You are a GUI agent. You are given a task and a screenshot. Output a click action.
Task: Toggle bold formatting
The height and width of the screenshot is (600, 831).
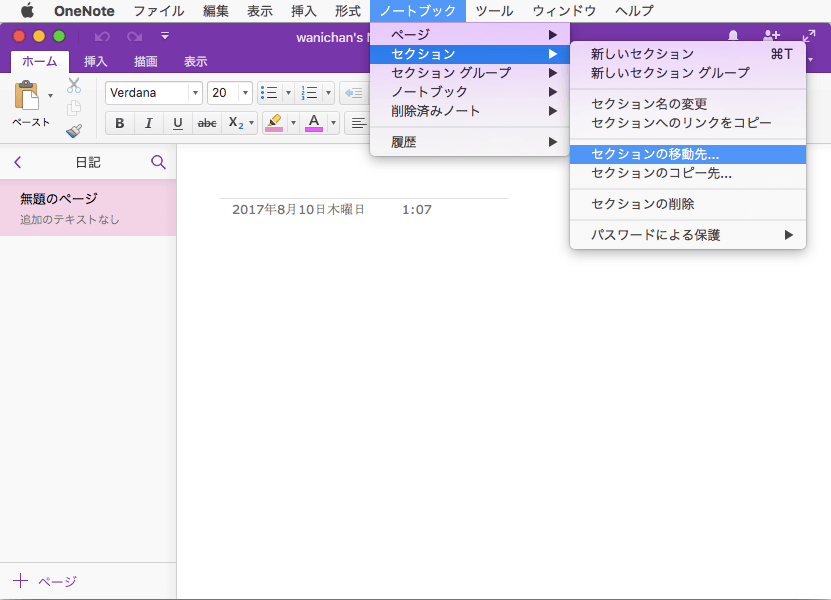coord(120,123)
